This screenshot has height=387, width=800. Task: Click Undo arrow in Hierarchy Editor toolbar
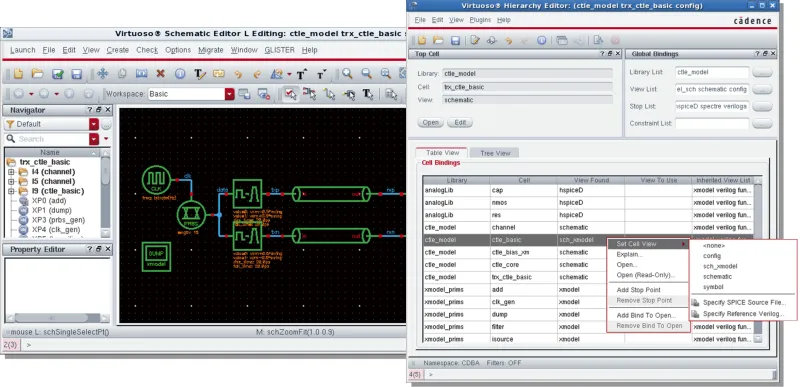[x=508, y=40]
